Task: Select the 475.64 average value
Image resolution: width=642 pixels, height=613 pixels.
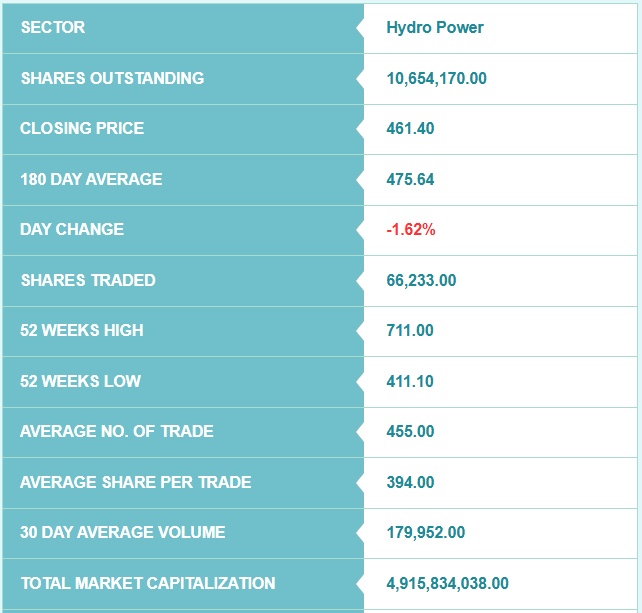Action: pos(410,180)
